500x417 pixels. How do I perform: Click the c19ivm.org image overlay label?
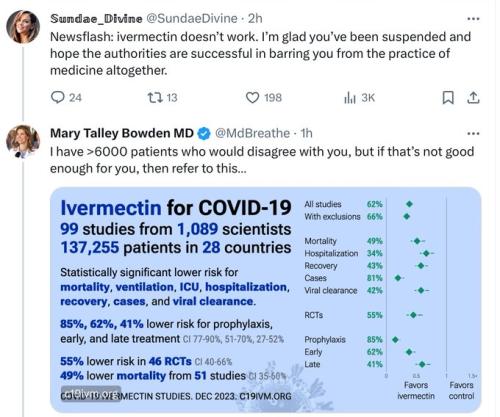(91, 394)
